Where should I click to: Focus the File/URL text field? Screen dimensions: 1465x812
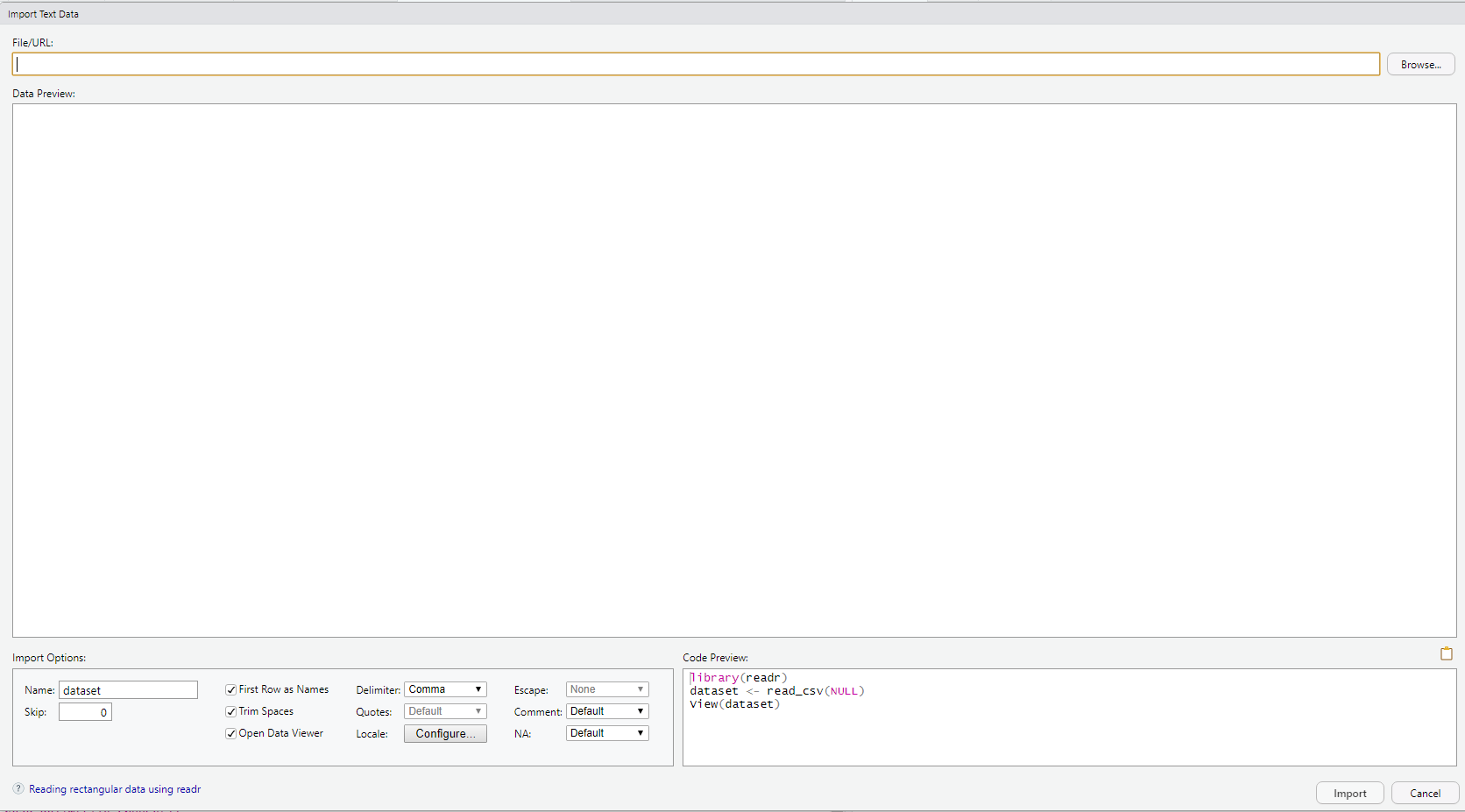coord(696,65)
